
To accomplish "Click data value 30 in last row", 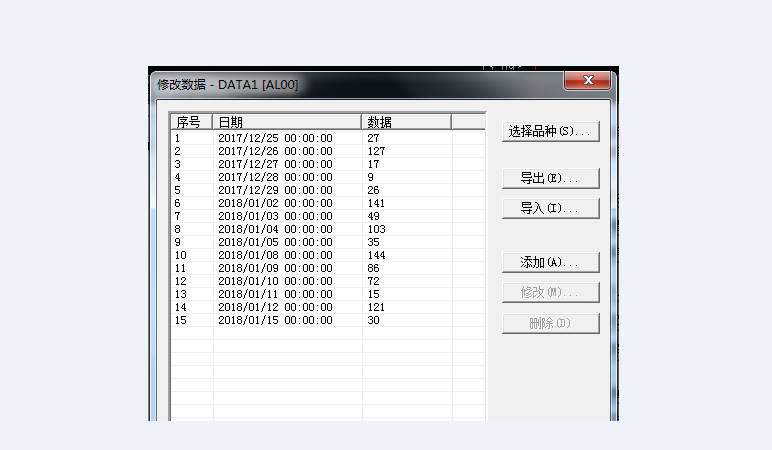I will point(373,321).
